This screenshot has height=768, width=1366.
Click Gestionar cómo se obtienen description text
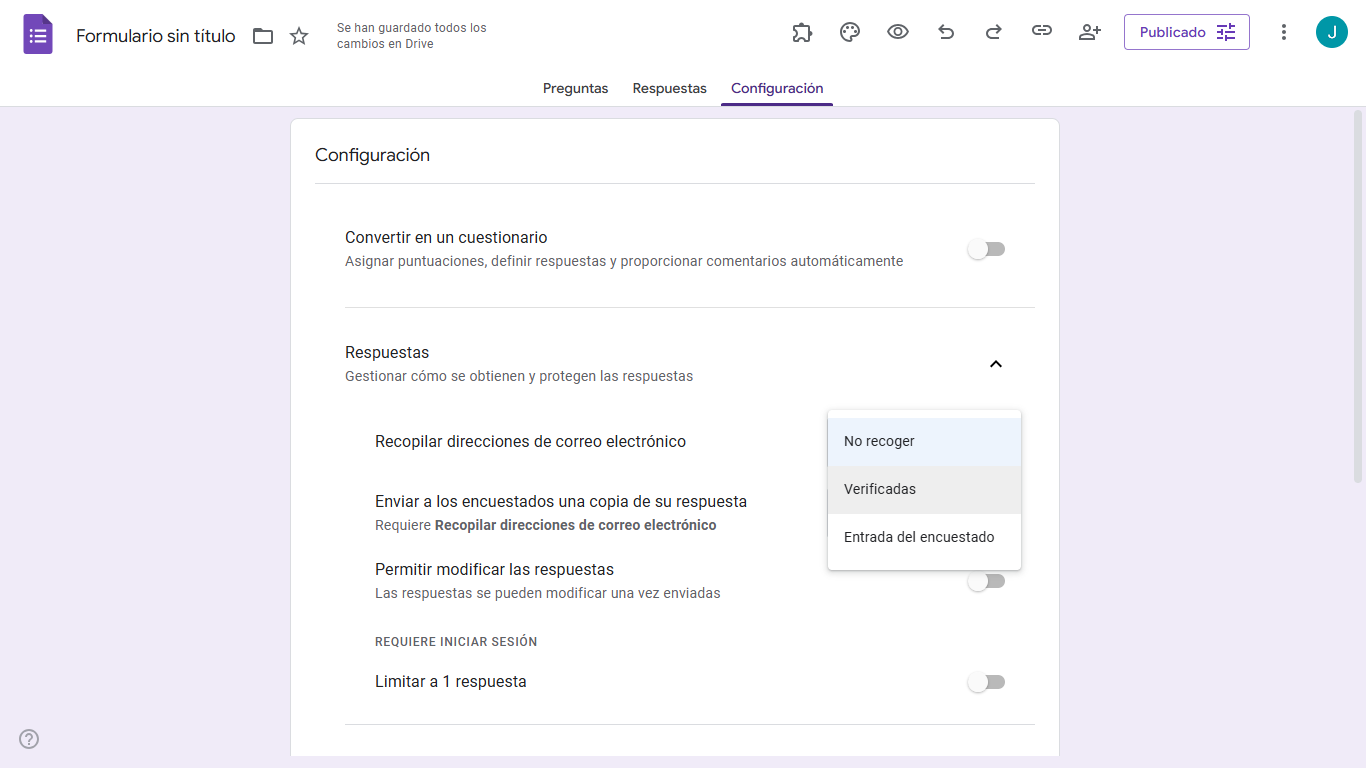pyautogui.click(x=519, y=376)
